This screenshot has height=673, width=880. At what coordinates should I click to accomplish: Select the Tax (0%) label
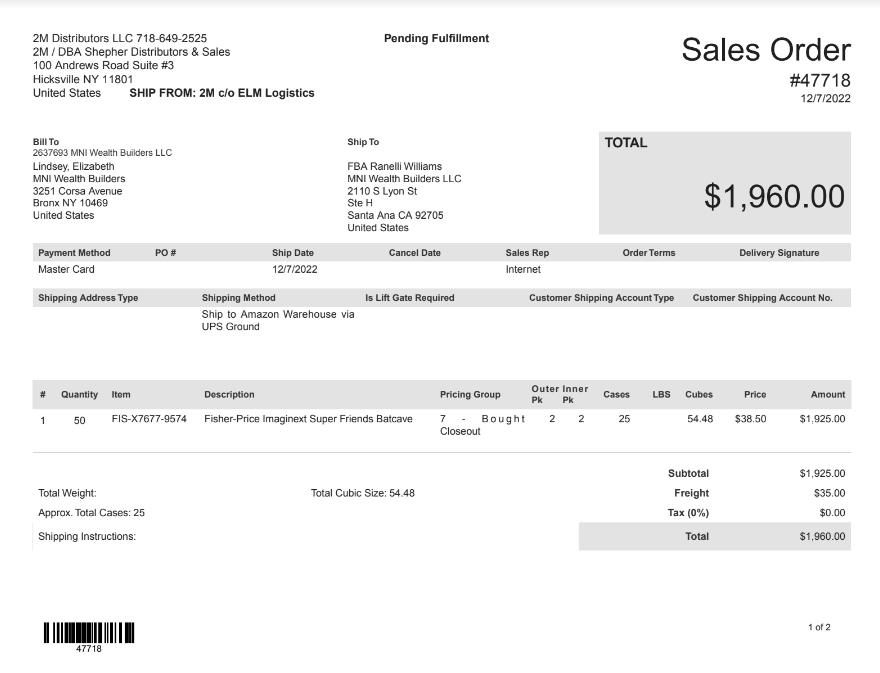tap(688, 512)
